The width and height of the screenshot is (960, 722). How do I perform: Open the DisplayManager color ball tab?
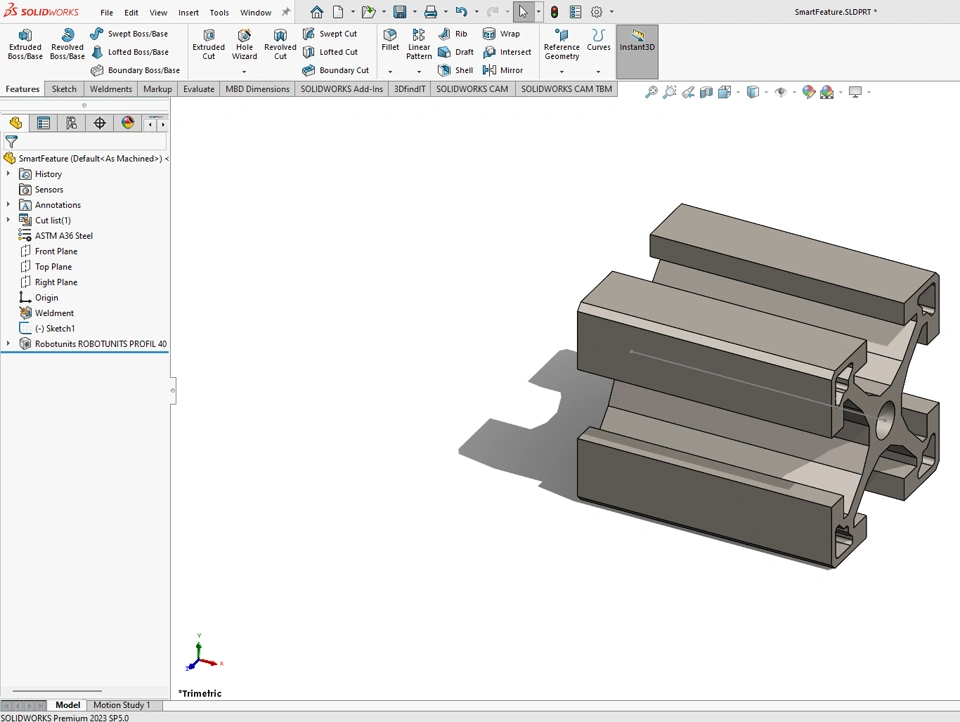coord(127,123)
